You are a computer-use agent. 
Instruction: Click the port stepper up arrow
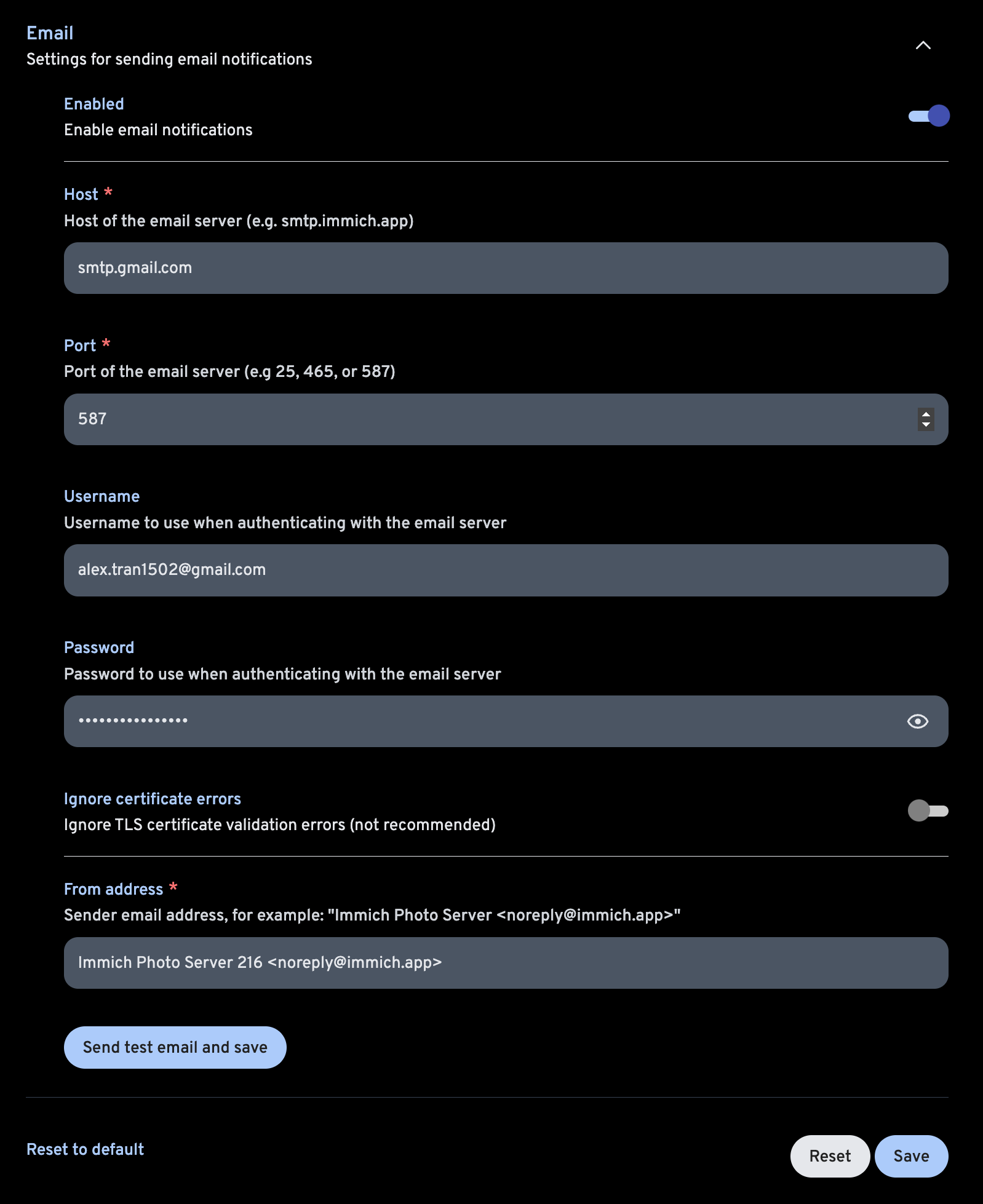(x=925, y=414)
